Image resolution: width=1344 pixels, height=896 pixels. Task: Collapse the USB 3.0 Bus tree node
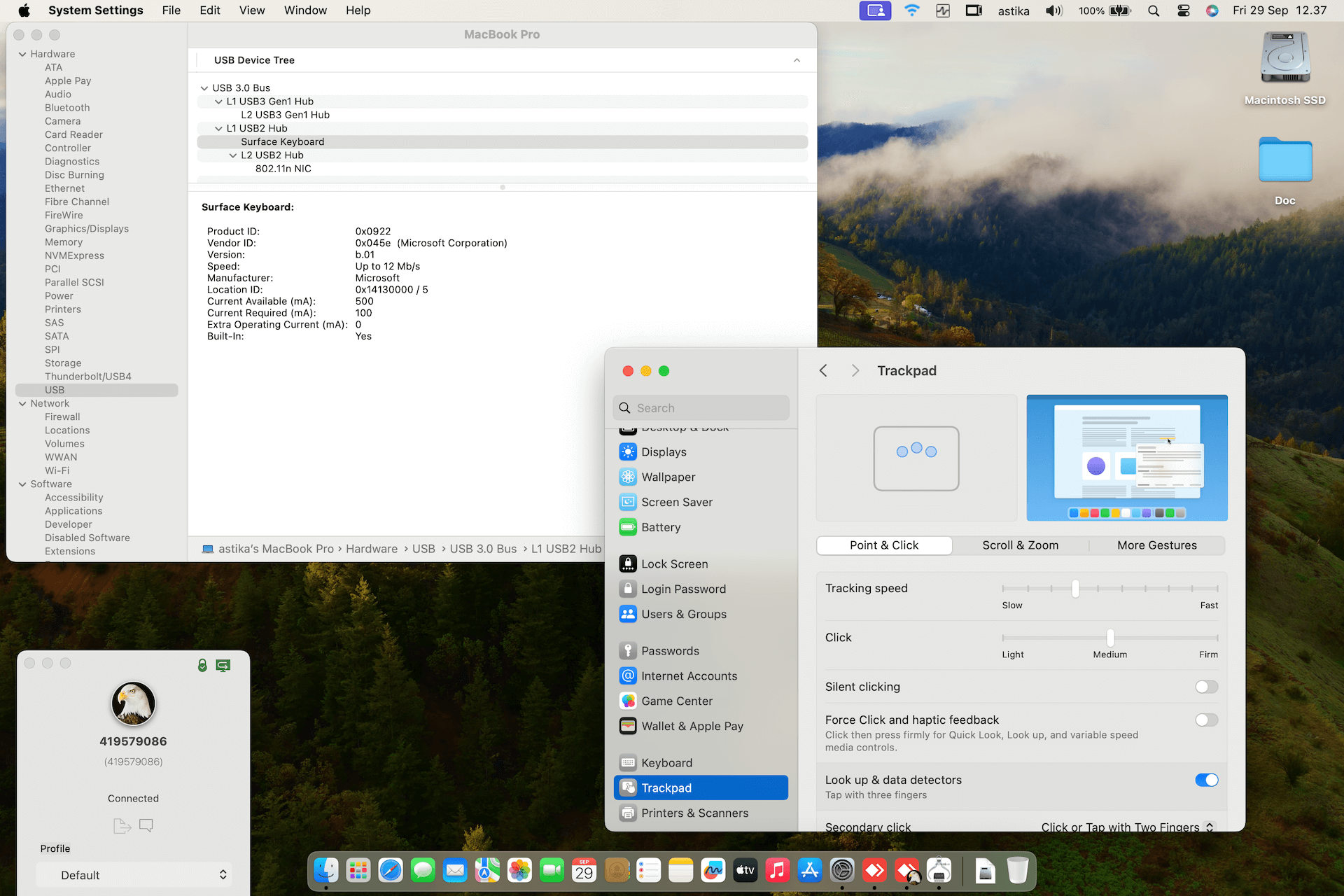tap(204, 88)
